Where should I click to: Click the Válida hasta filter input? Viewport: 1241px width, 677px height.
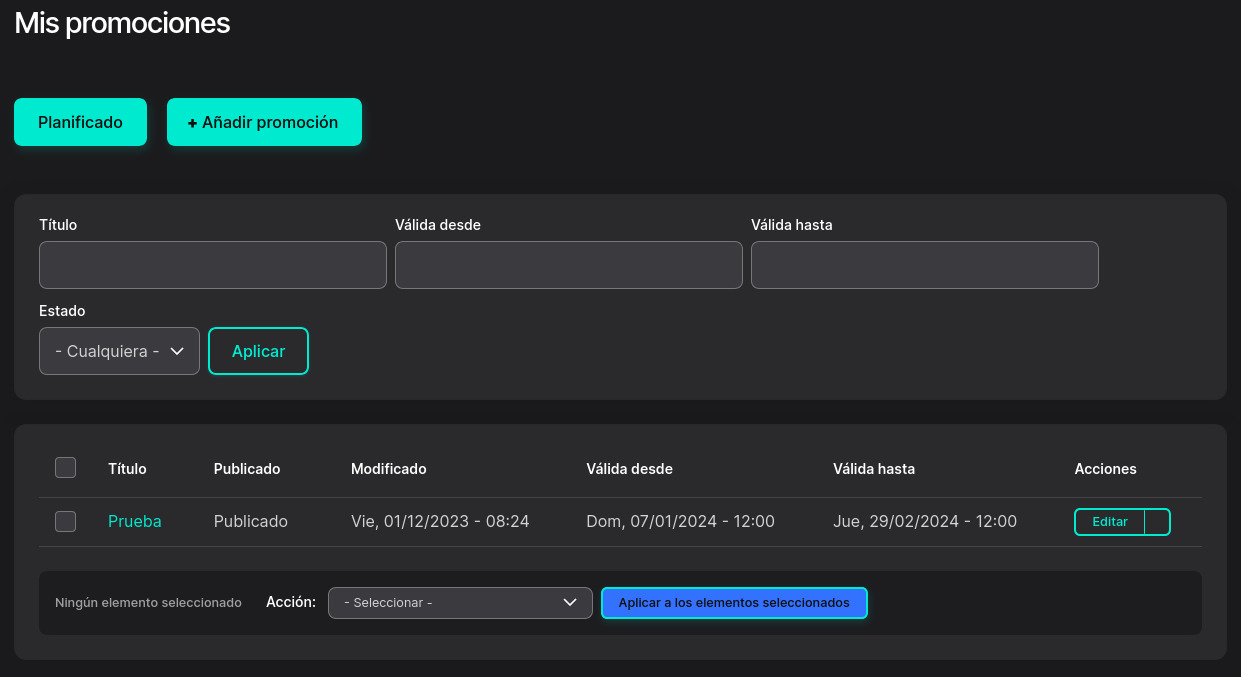924,265
